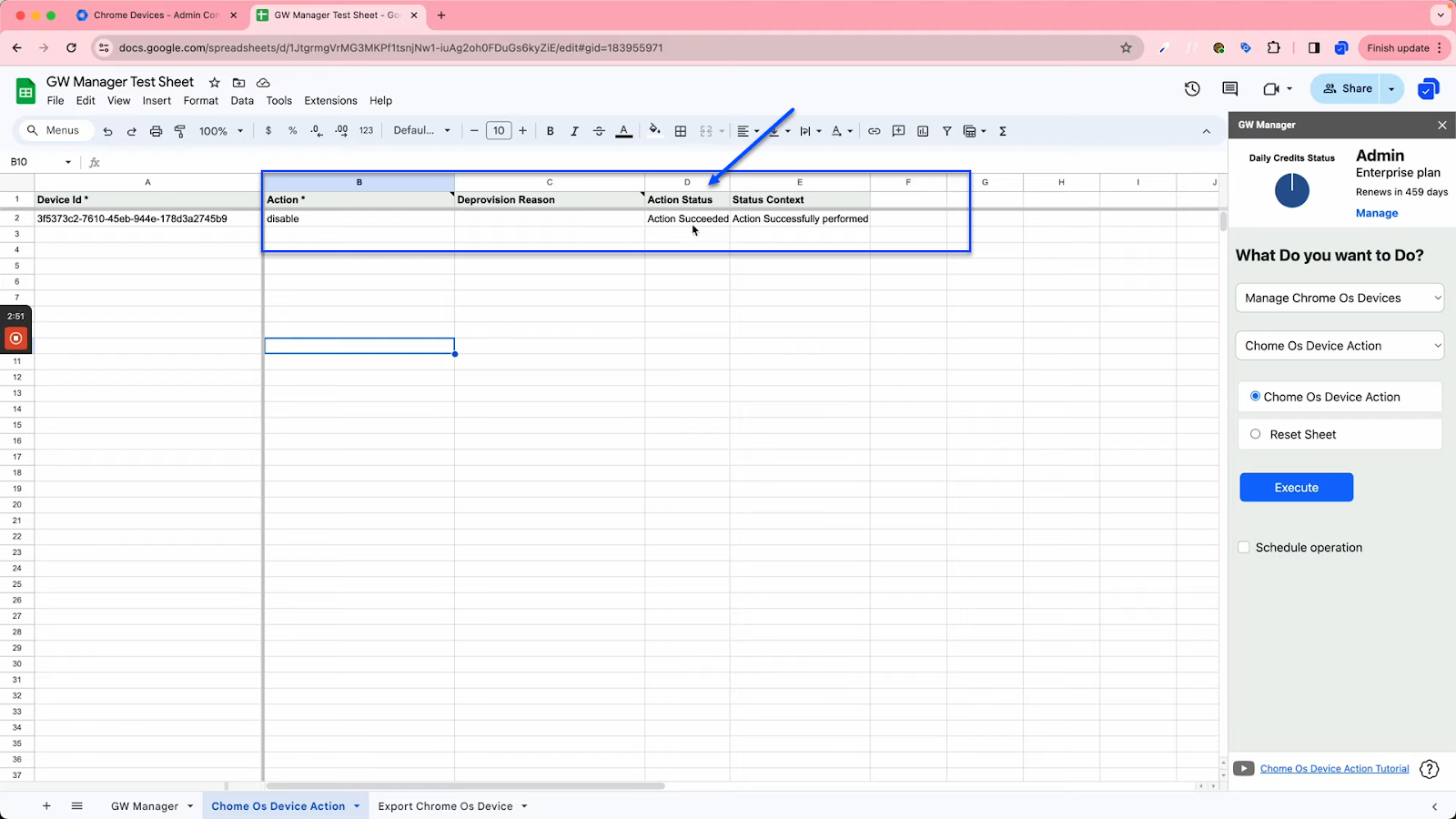This screenshot has height=819, width=1456.
Task: Click the move to folder icon
Action: pyautogui.click(x=238, y=82)
